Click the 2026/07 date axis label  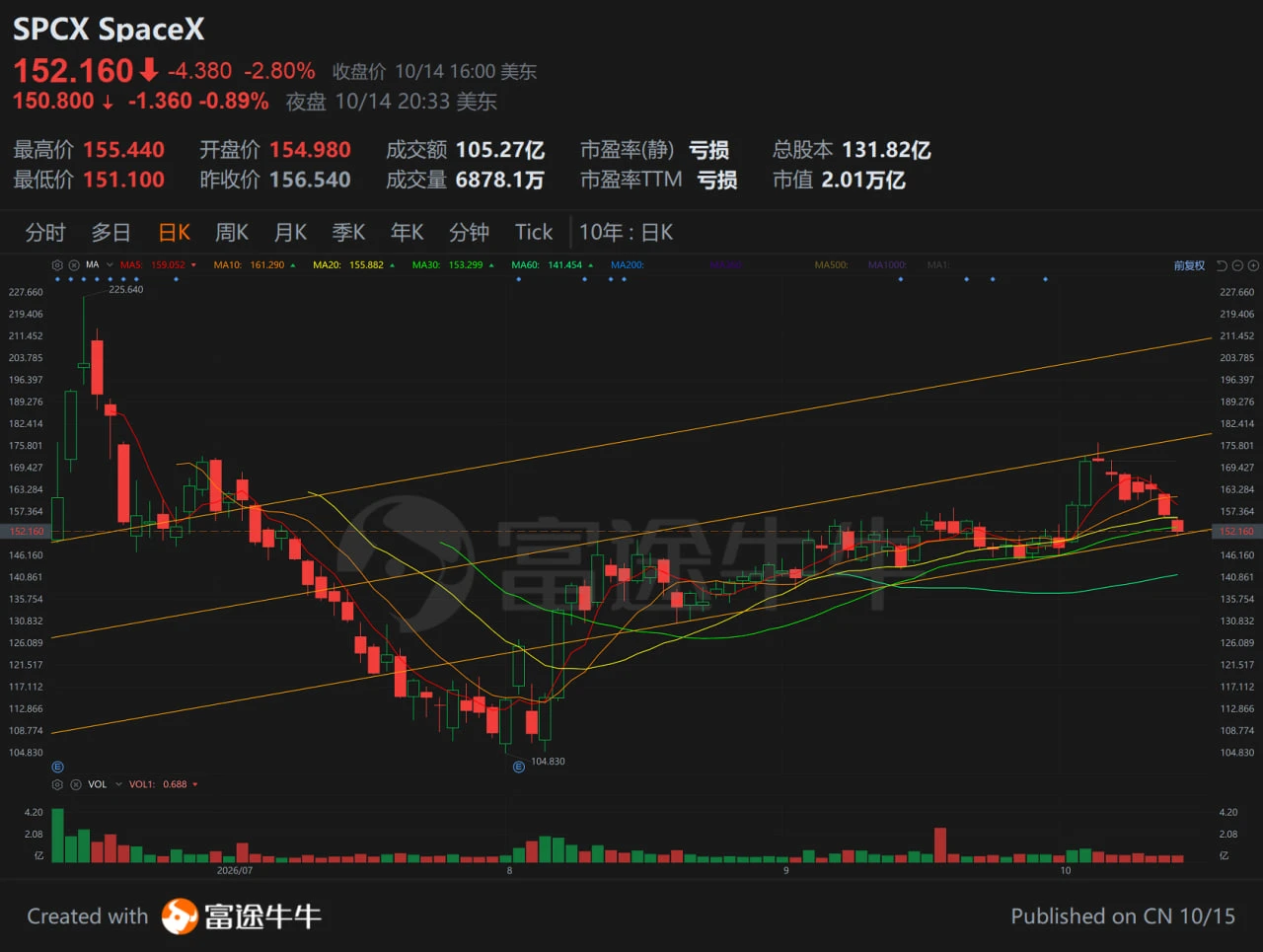click(235, 871)
